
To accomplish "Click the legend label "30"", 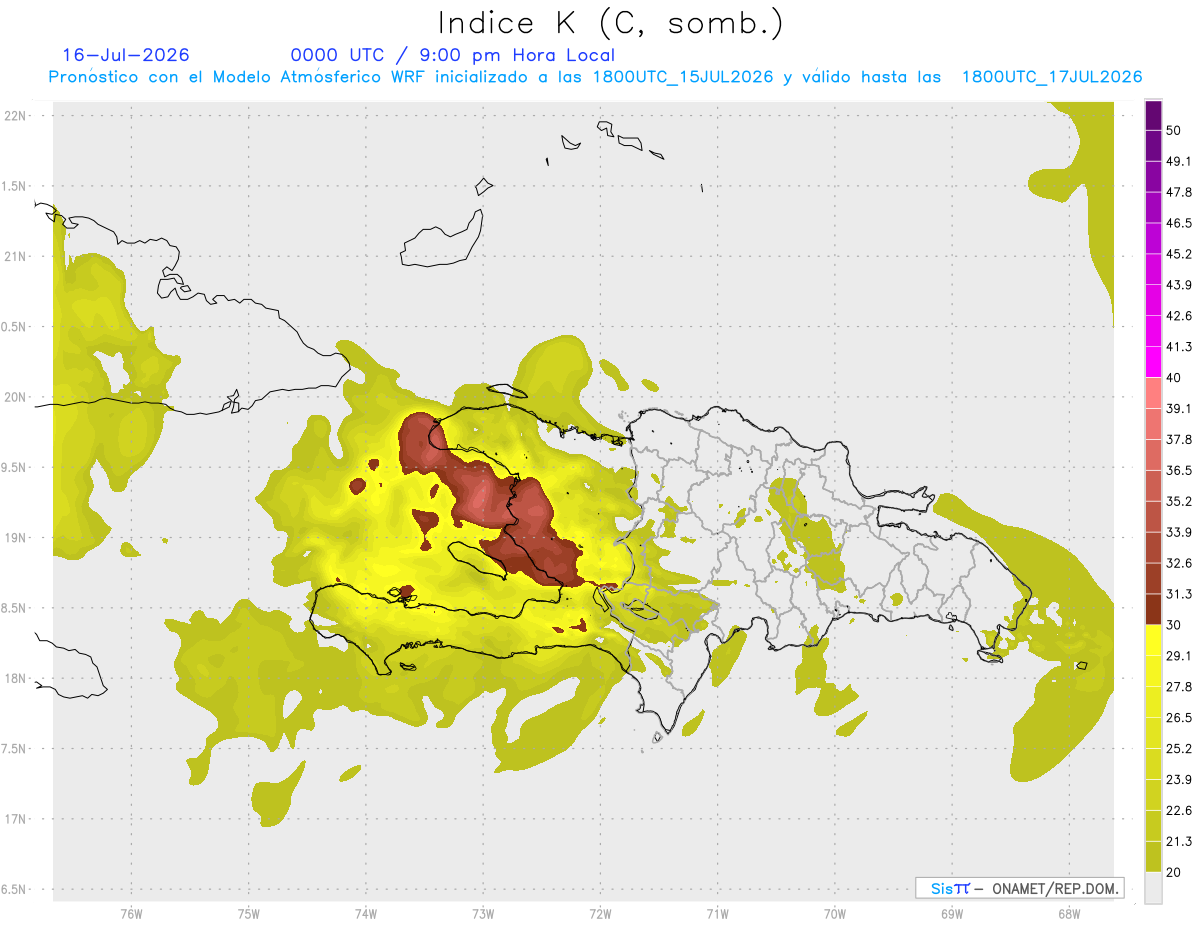I will coord(1174,625).
